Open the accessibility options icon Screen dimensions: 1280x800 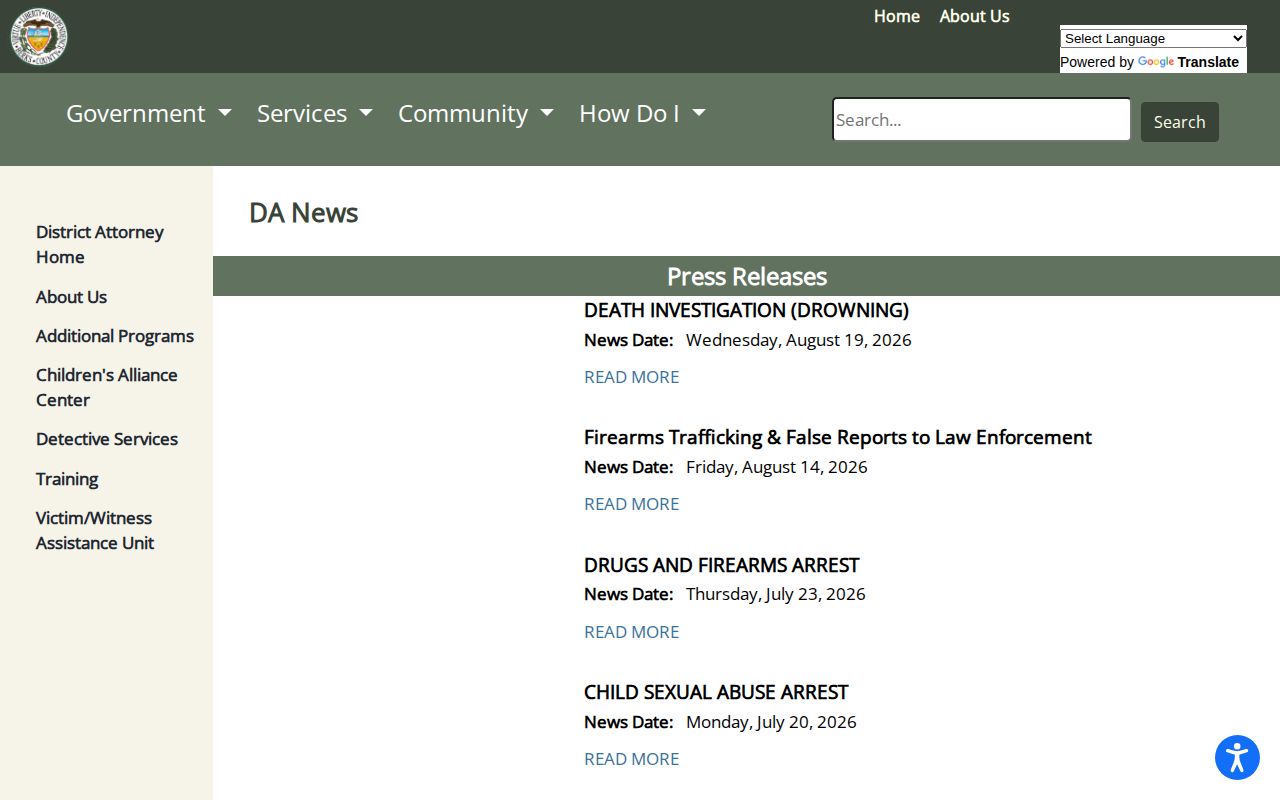[1237, 757]
